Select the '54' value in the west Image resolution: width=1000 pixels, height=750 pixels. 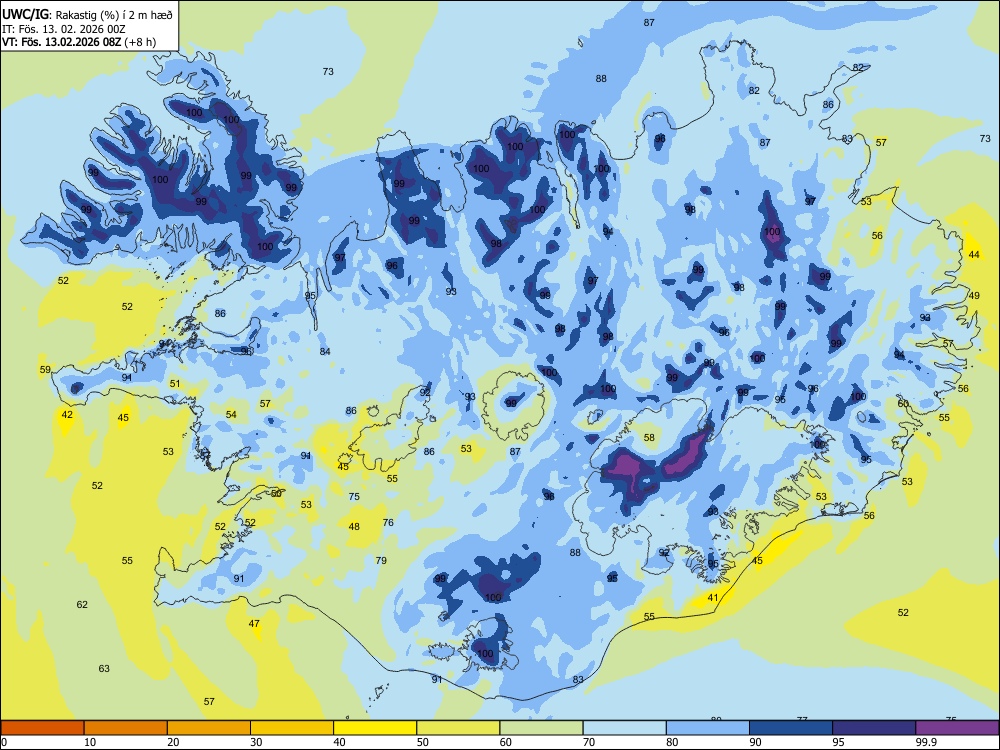(x=231, y=415)
